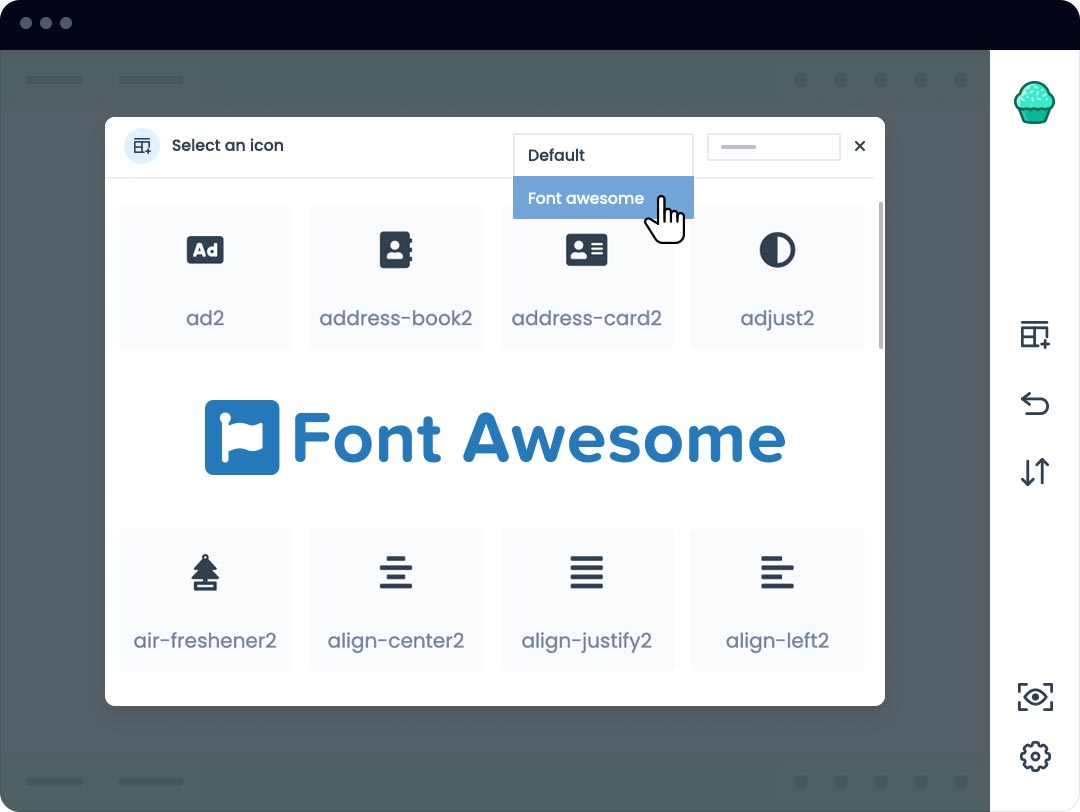Click the "align-center2" label
Viewport: 1080px width, 812px height.
pos(396,641)
